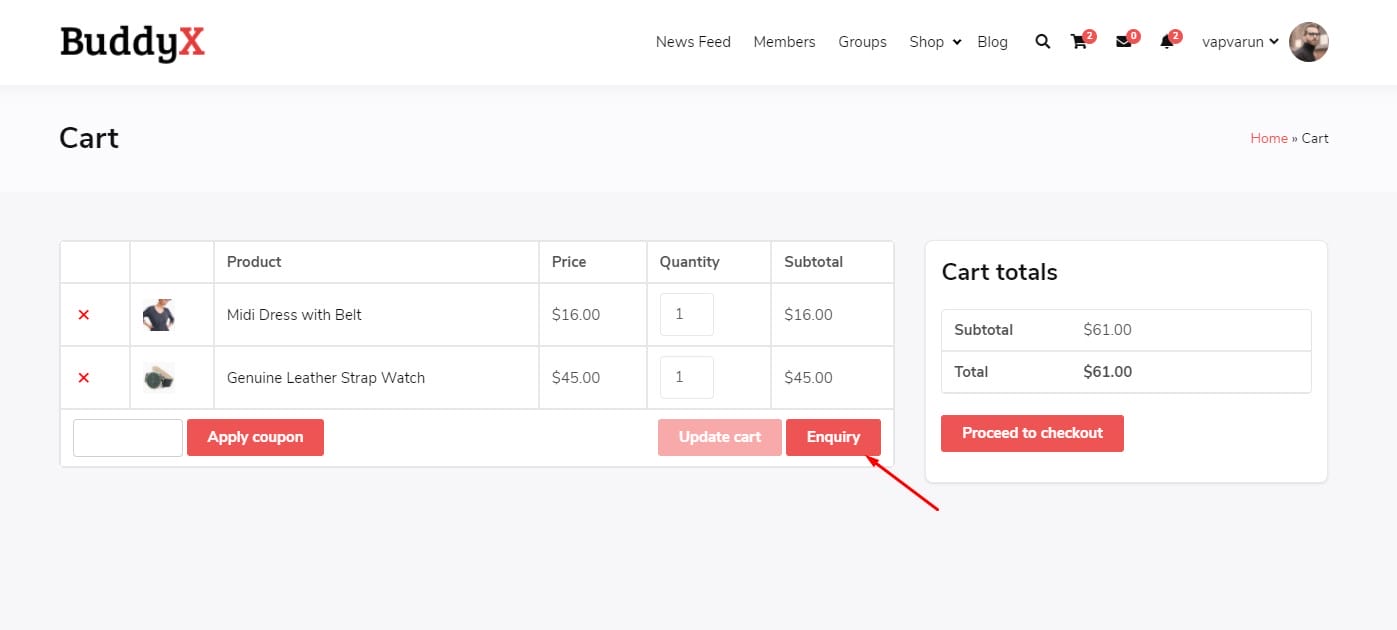Click the BuddyX logo
Viewport: 1397px width, 630px height.
pyautogui.click(x=132, y=42)
